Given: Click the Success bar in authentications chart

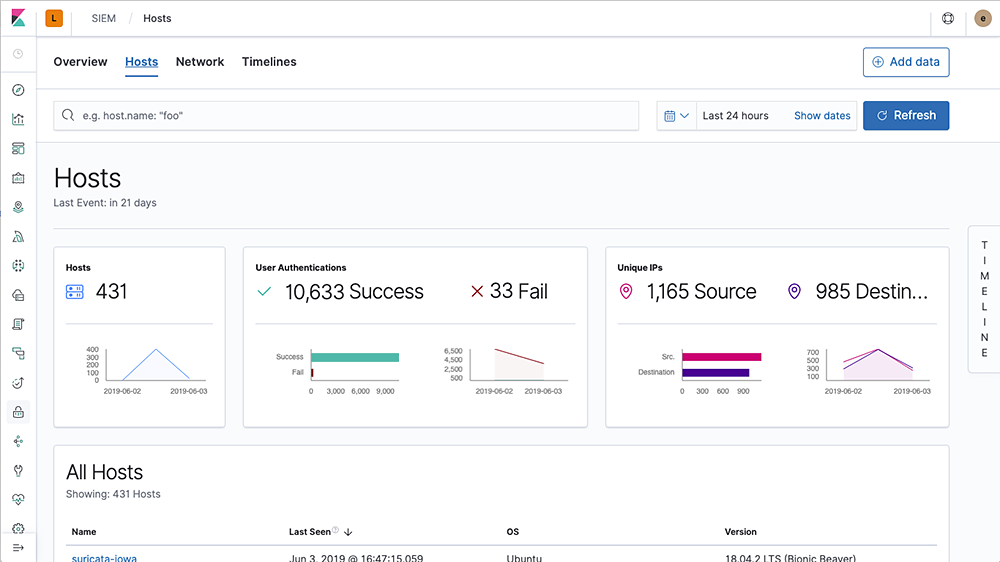Looking at the screenshot, I should pos(355,357).
